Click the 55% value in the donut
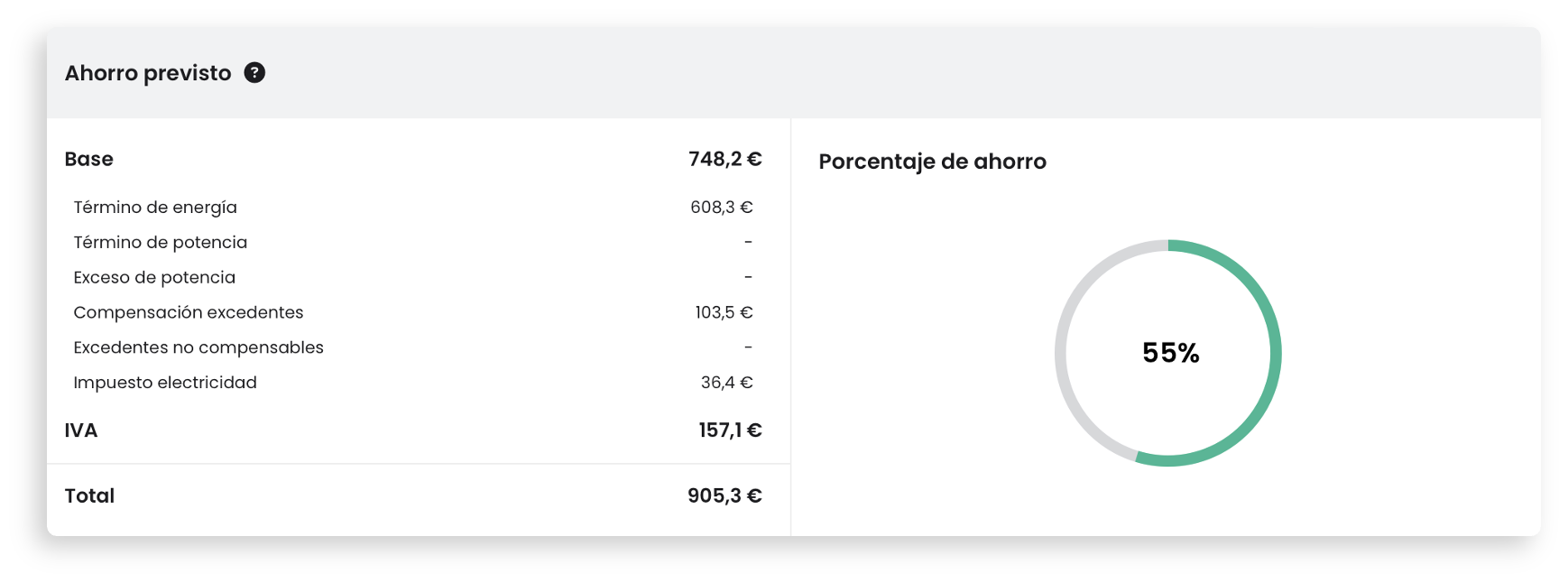Screen dimensions: 1568x583 [1170, 353]
